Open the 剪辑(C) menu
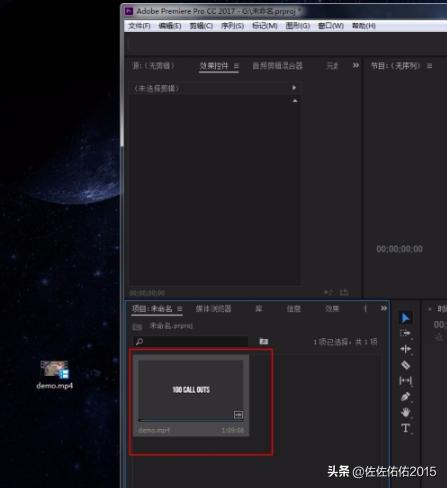The height and width of the screenshot is (488, 447). (201, 26)
